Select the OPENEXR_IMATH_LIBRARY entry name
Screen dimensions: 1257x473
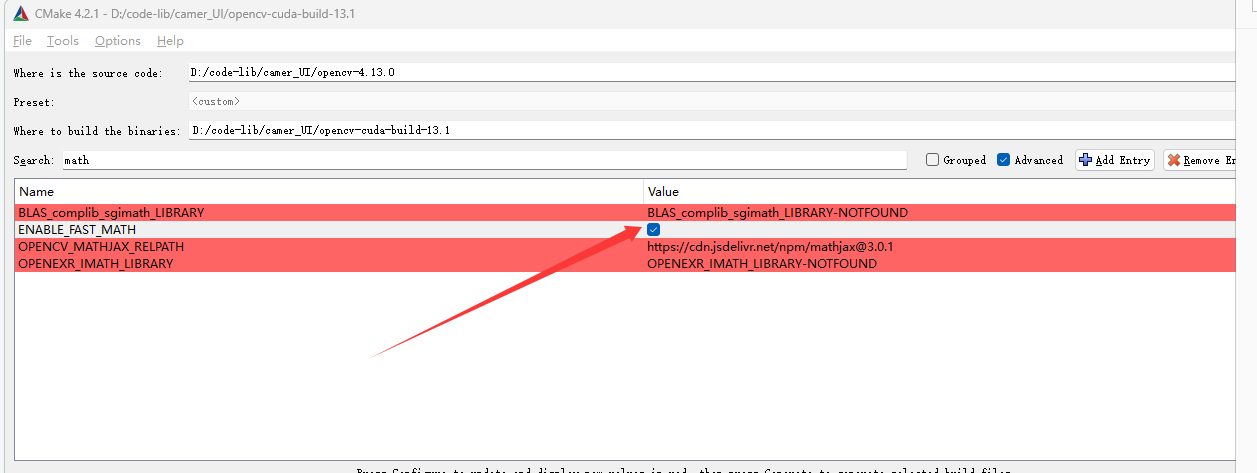pos(96,264)
